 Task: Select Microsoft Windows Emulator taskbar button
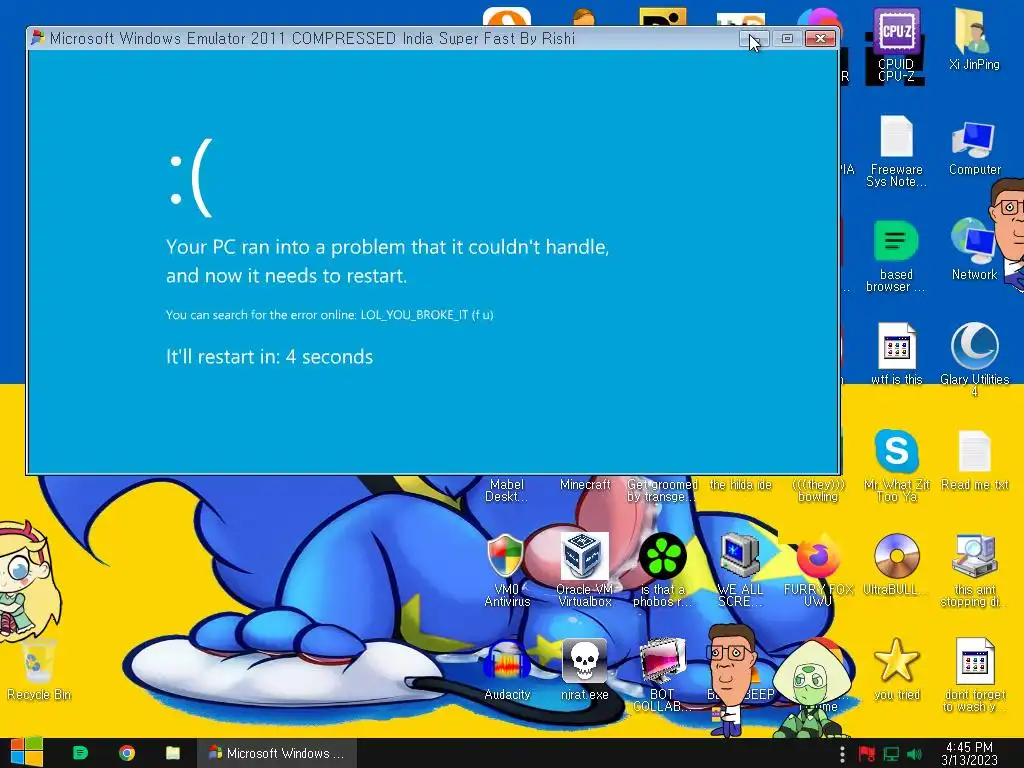[x=277, y=753]
